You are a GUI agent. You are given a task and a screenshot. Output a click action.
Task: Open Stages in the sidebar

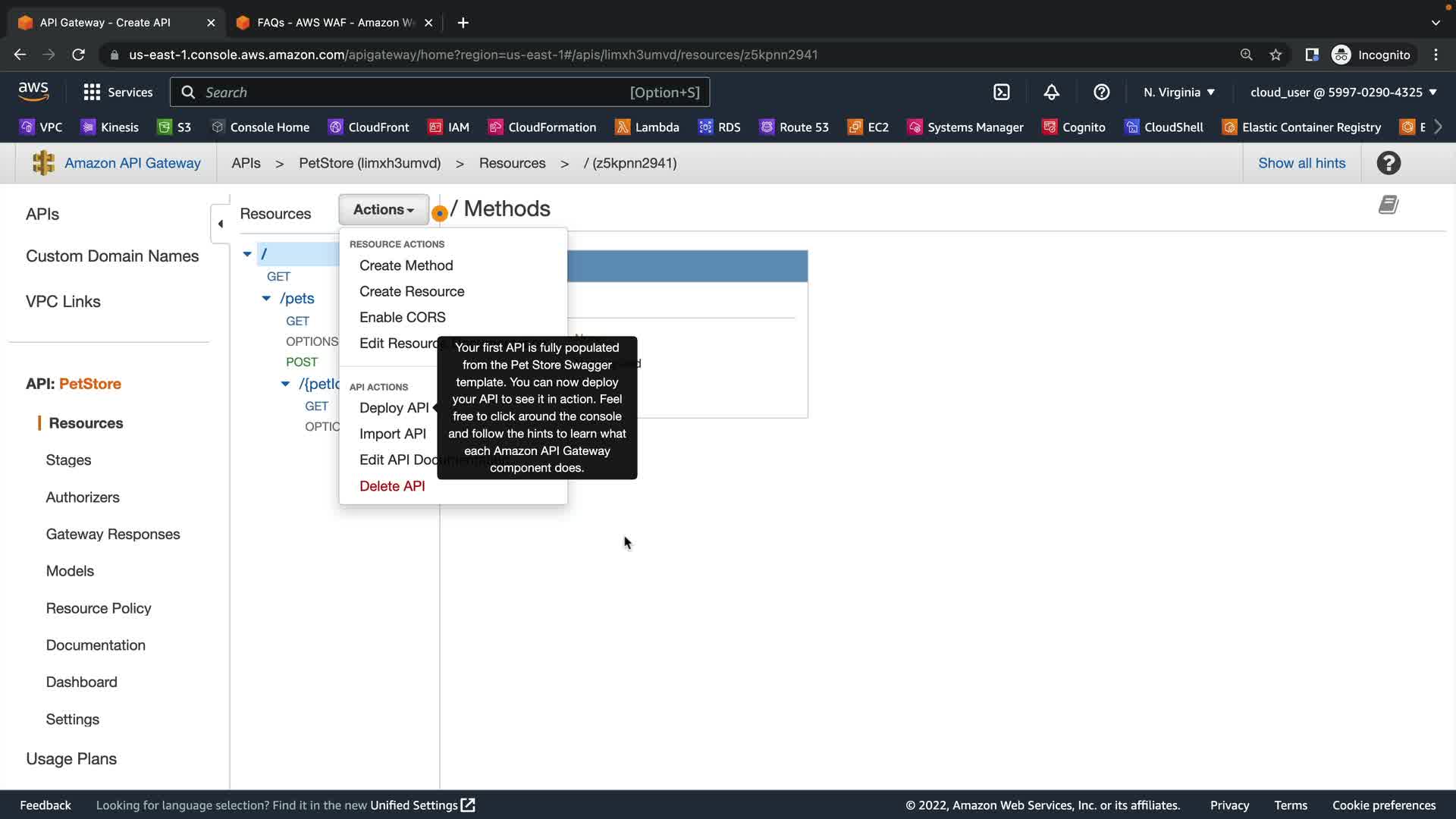[x=68, y=460]
